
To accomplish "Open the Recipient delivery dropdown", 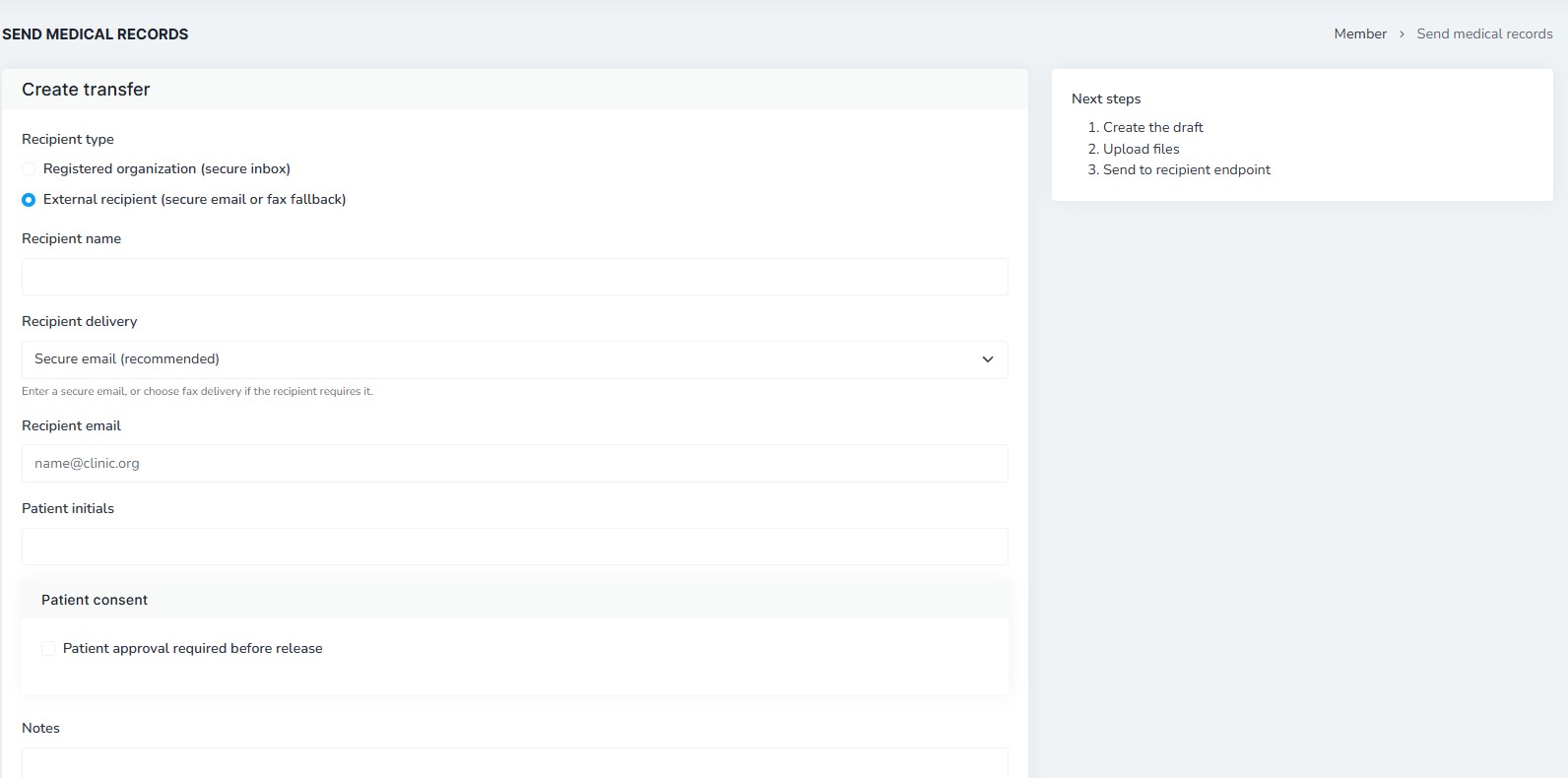I will pos(514,359).
